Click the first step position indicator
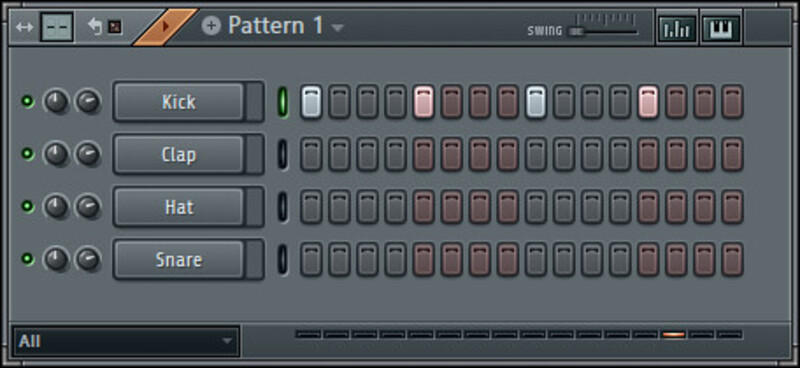Screen dimensions: 800x368 coord(309,335)
